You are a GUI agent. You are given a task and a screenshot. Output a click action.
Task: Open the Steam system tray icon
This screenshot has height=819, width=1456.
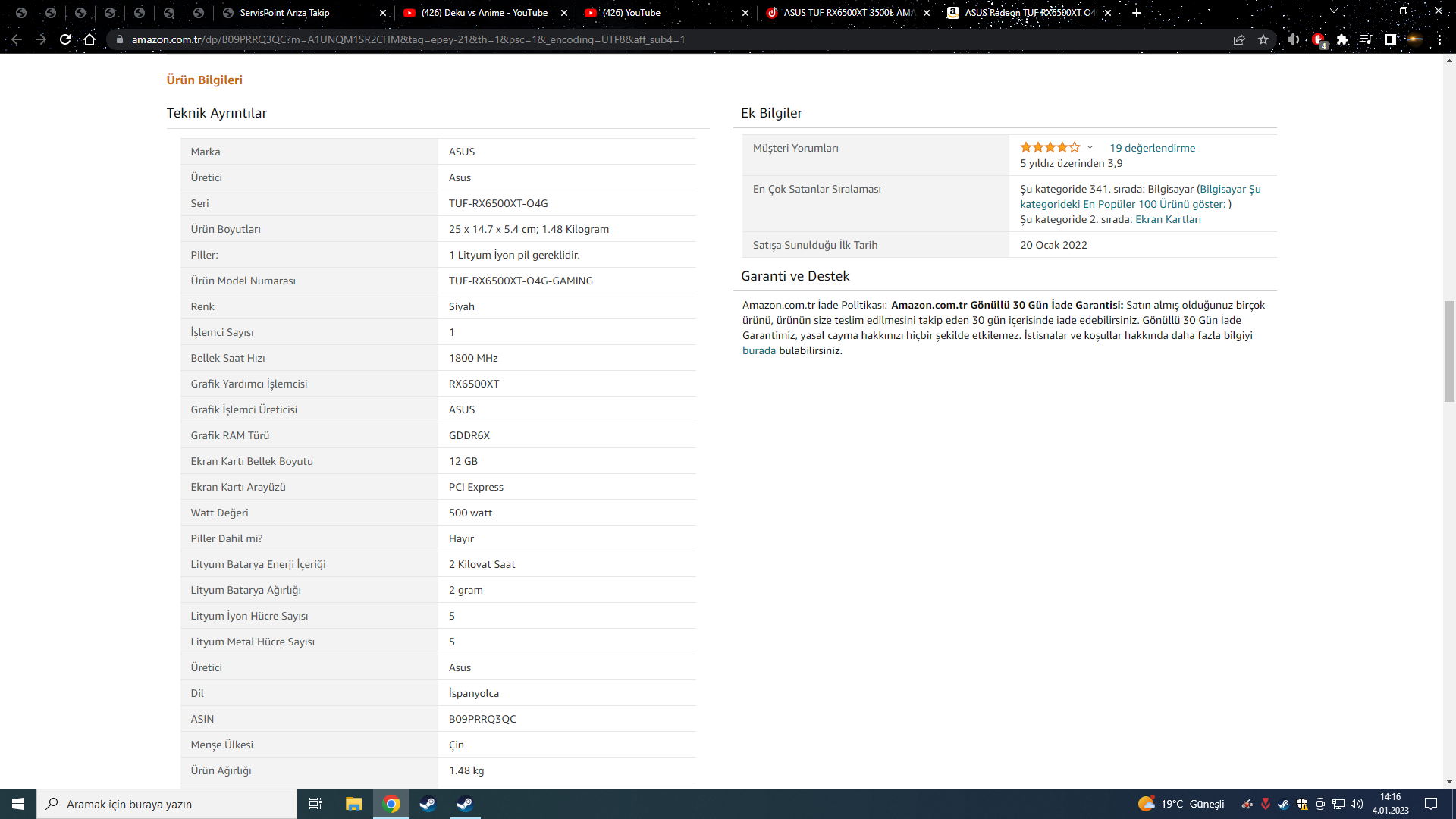point(1283,804)
